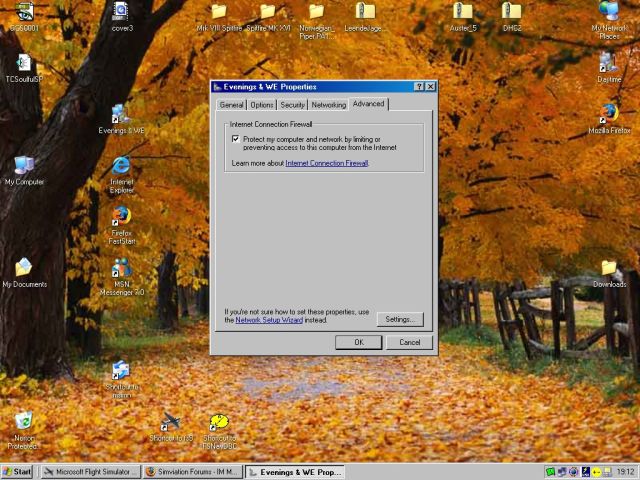The width and height of the screenshot is (640, 480).
Task: Select the Spitfire MK XVI folder
Action: pyautogui.click(x=268, y=11)
